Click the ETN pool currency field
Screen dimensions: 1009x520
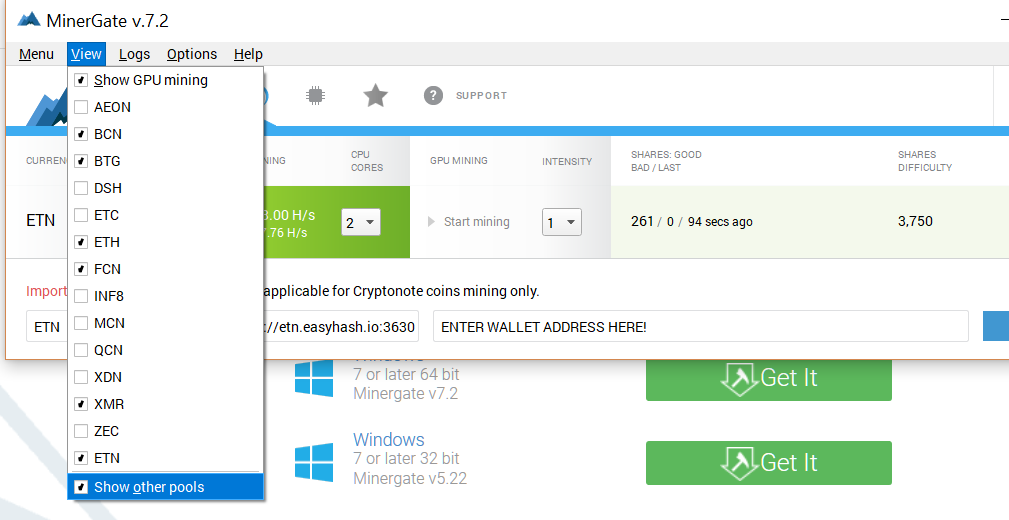[47, 326]
